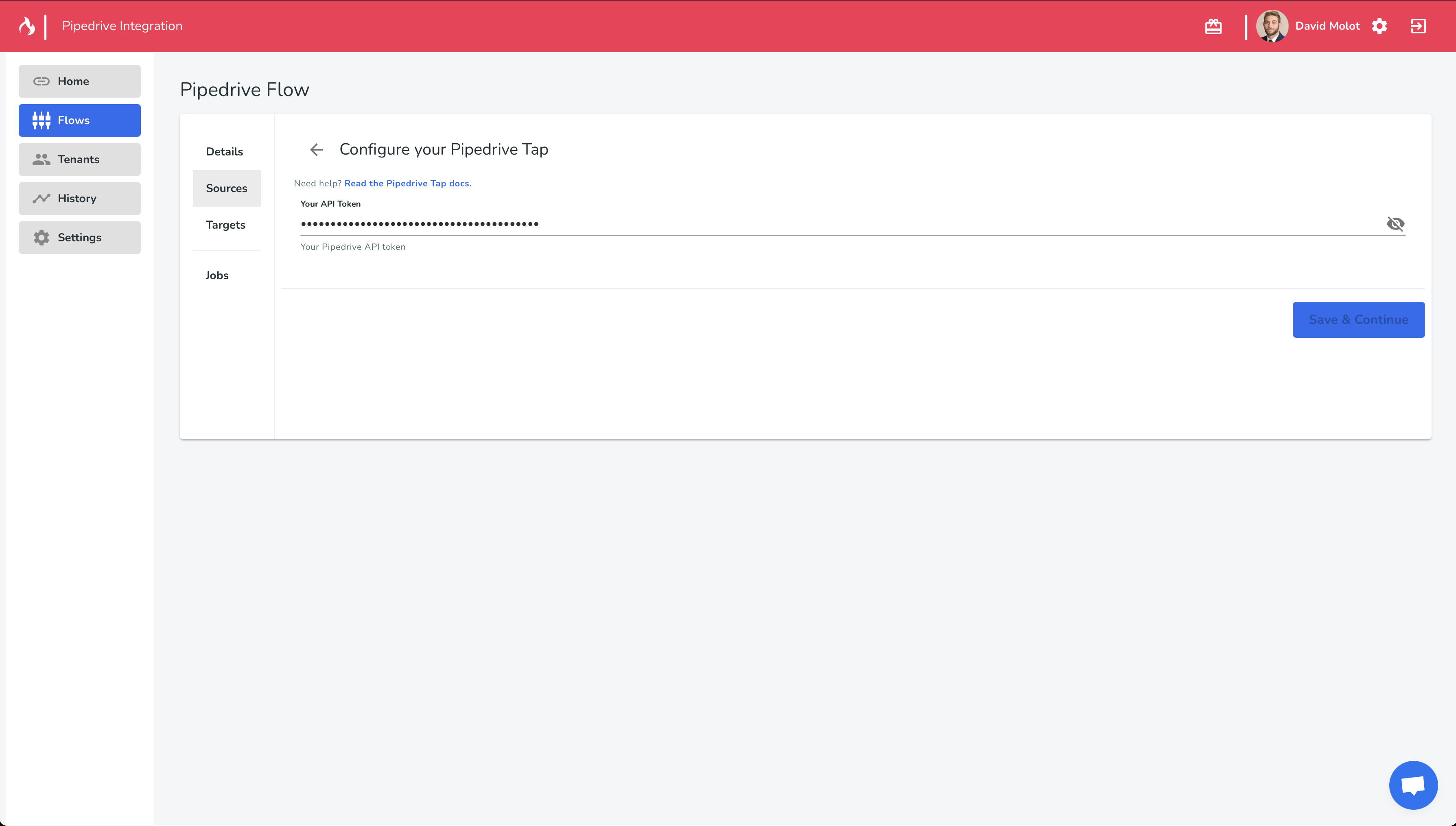1456x826 pixels.
Task: Click the David Molot user name
Action: click(1327, 26)
